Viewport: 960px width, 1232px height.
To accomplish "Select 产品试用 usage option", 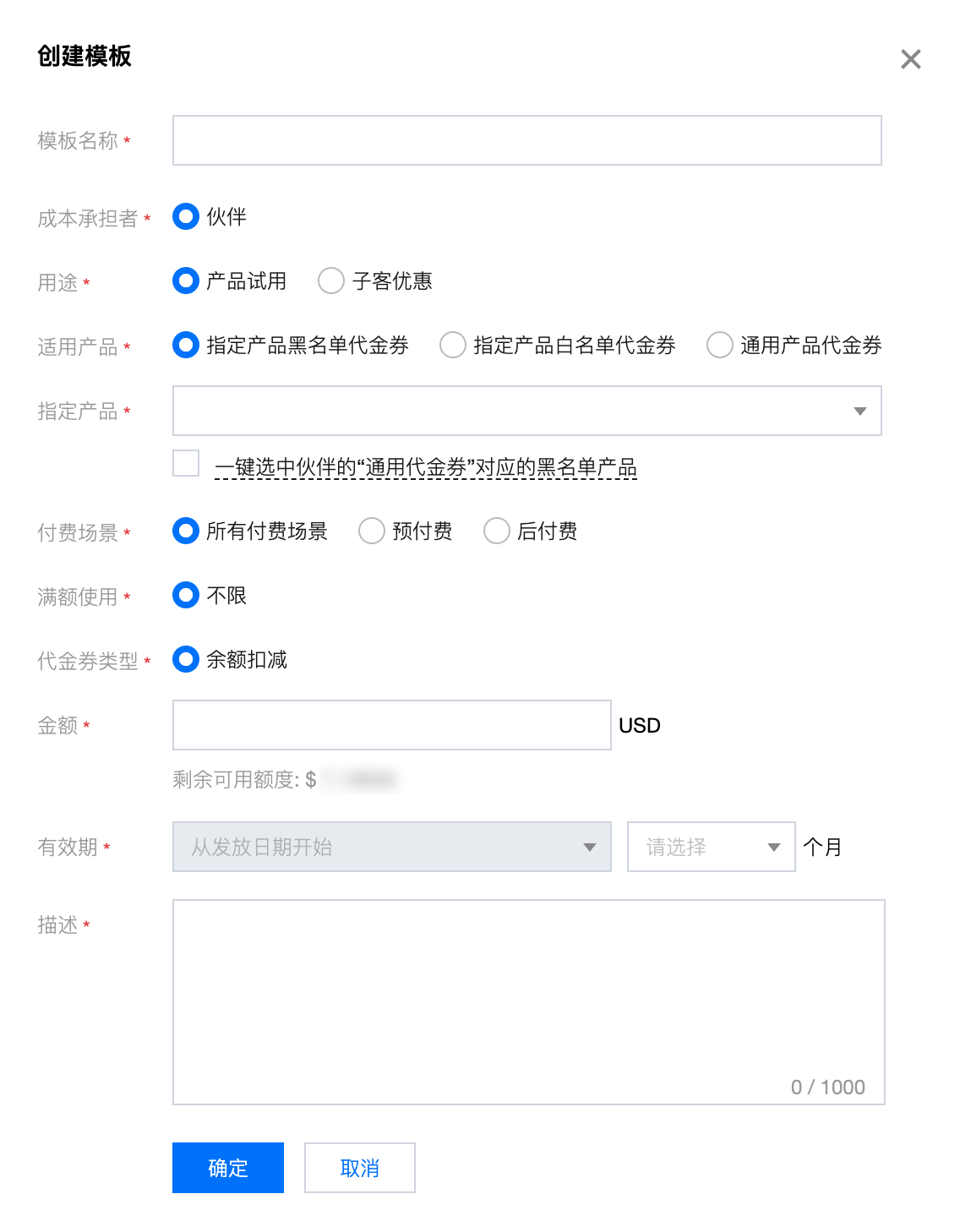I will 186,281.
